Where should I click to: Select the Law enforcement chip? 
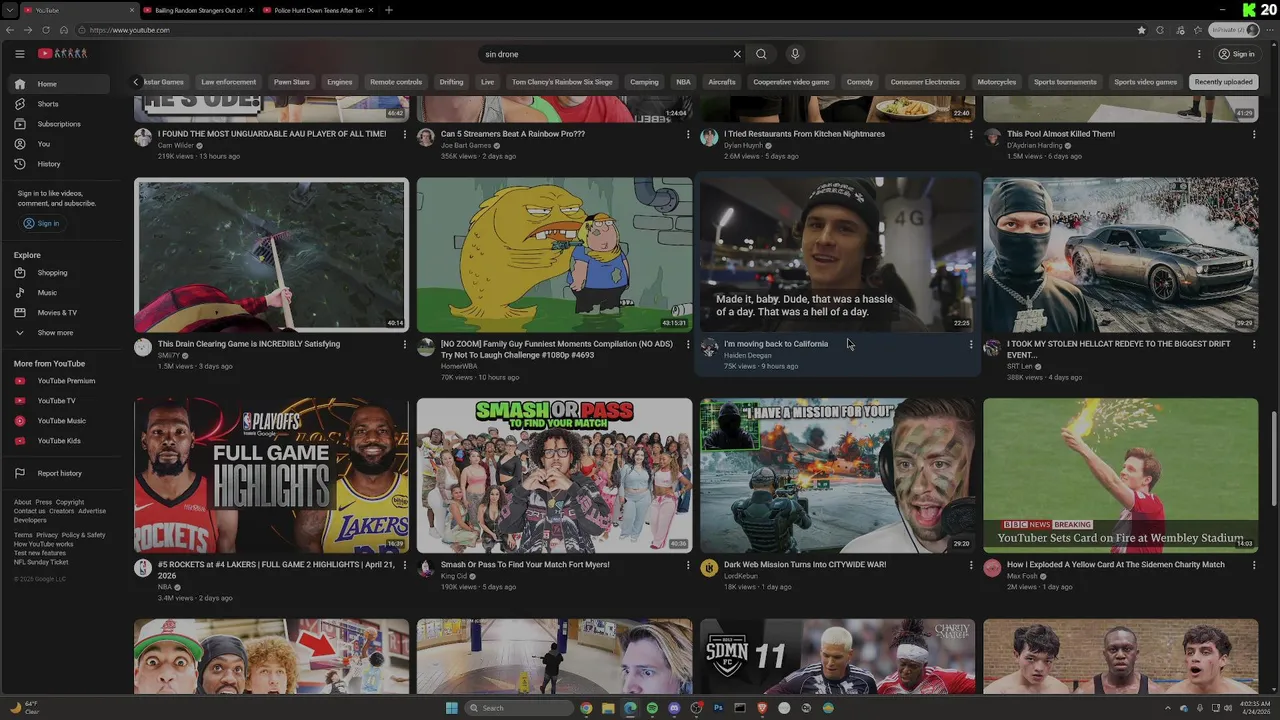(x=228, y=82)
